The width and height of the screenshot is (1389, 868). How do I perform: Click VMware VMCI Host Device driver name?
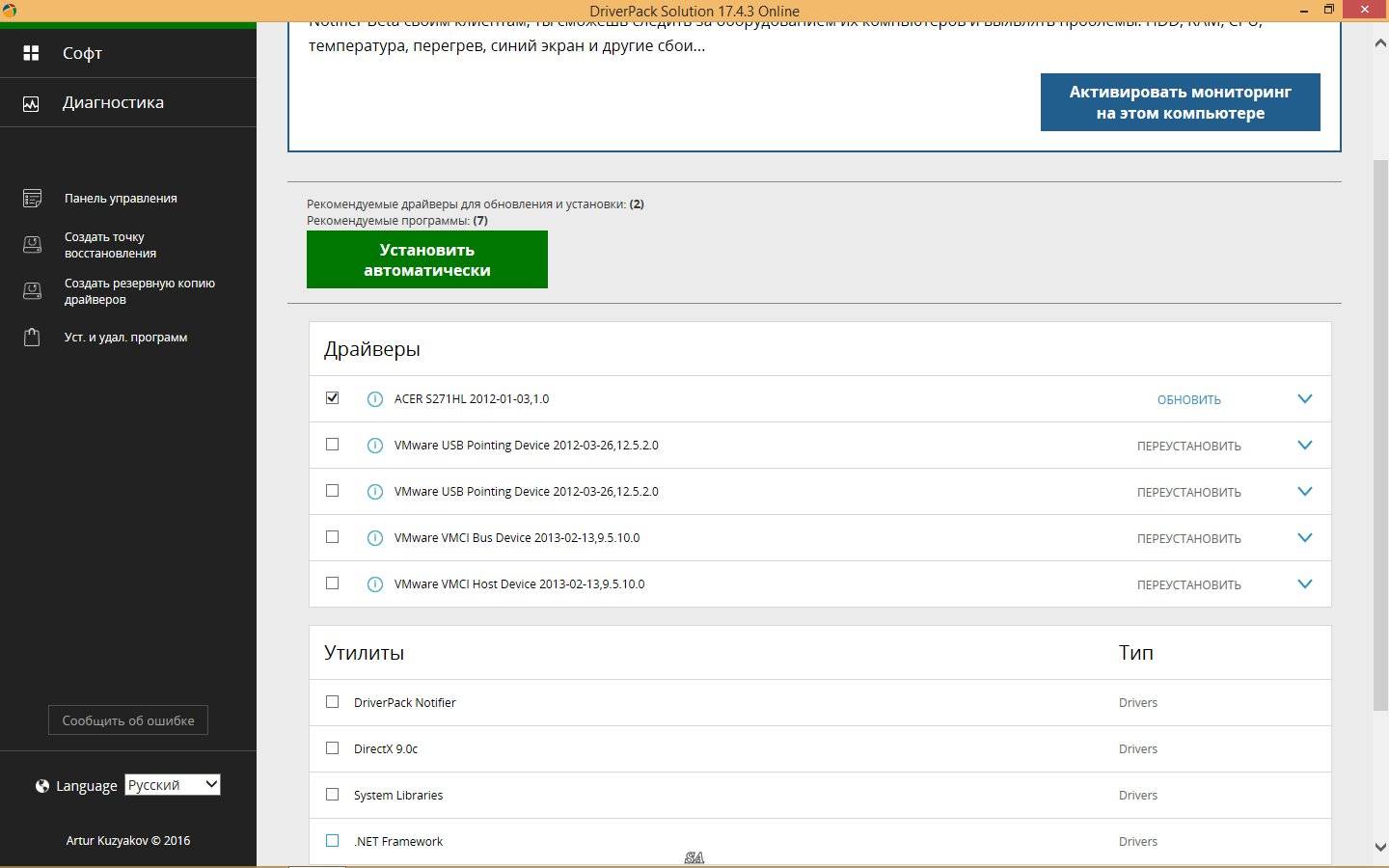pos(520,584)
